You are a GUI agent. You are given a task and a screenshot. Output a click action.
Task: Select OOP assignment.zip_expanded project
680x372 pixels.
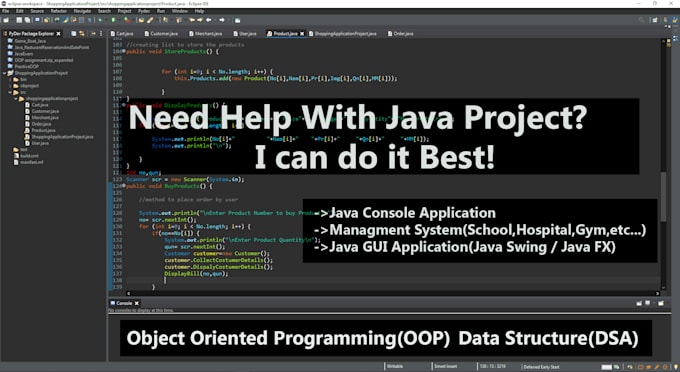point(40,60)
